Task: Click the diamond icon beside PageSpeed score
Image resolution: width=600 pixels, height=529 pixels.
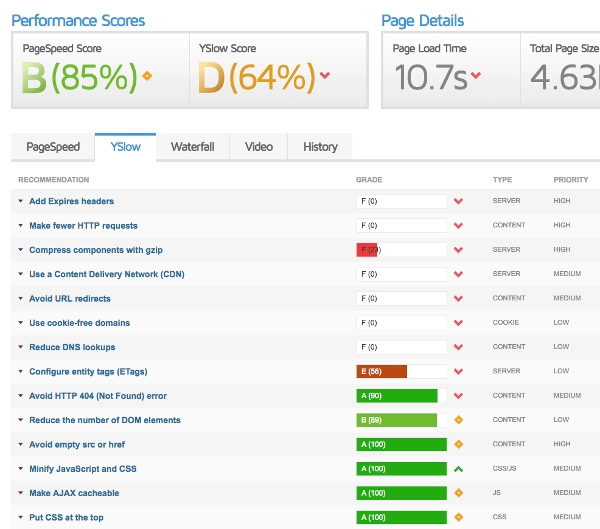Action: click(x=147, y=76)
